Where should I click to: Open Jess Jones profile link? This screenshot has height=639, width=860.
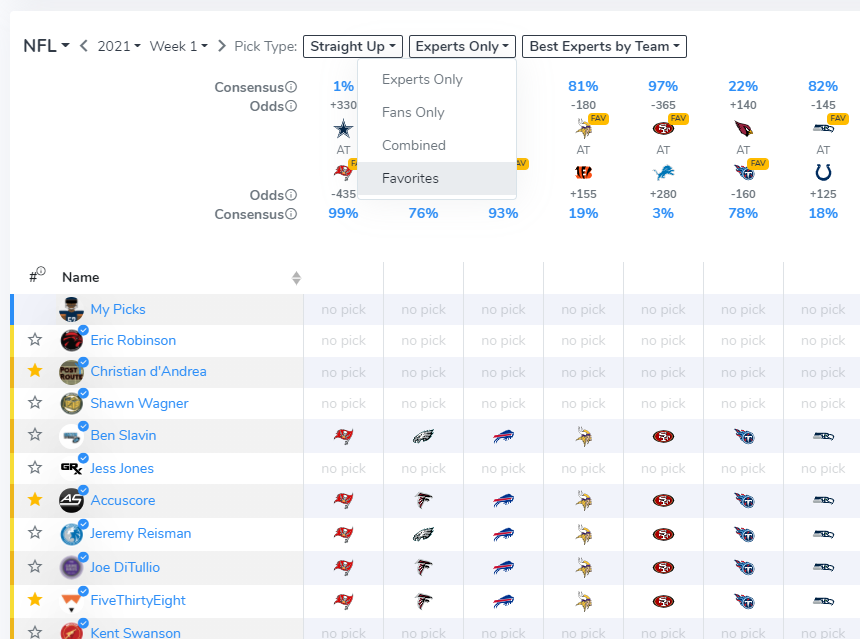[122, 468]
